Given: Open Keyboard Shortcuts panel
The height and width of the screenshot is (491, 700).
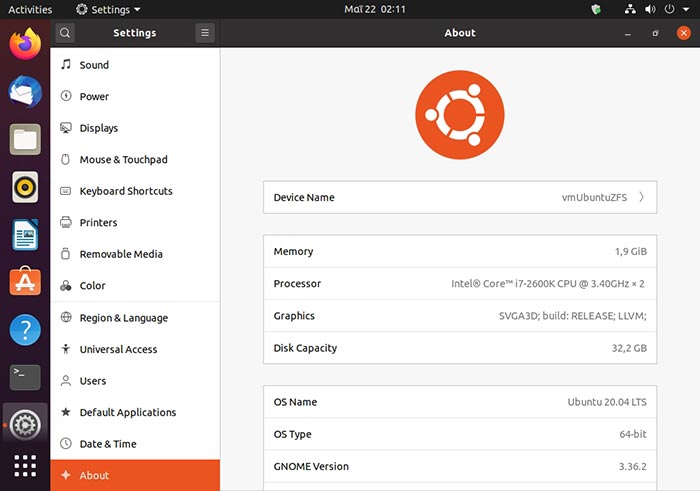Looking at the screenshot, I should [135, 191].
